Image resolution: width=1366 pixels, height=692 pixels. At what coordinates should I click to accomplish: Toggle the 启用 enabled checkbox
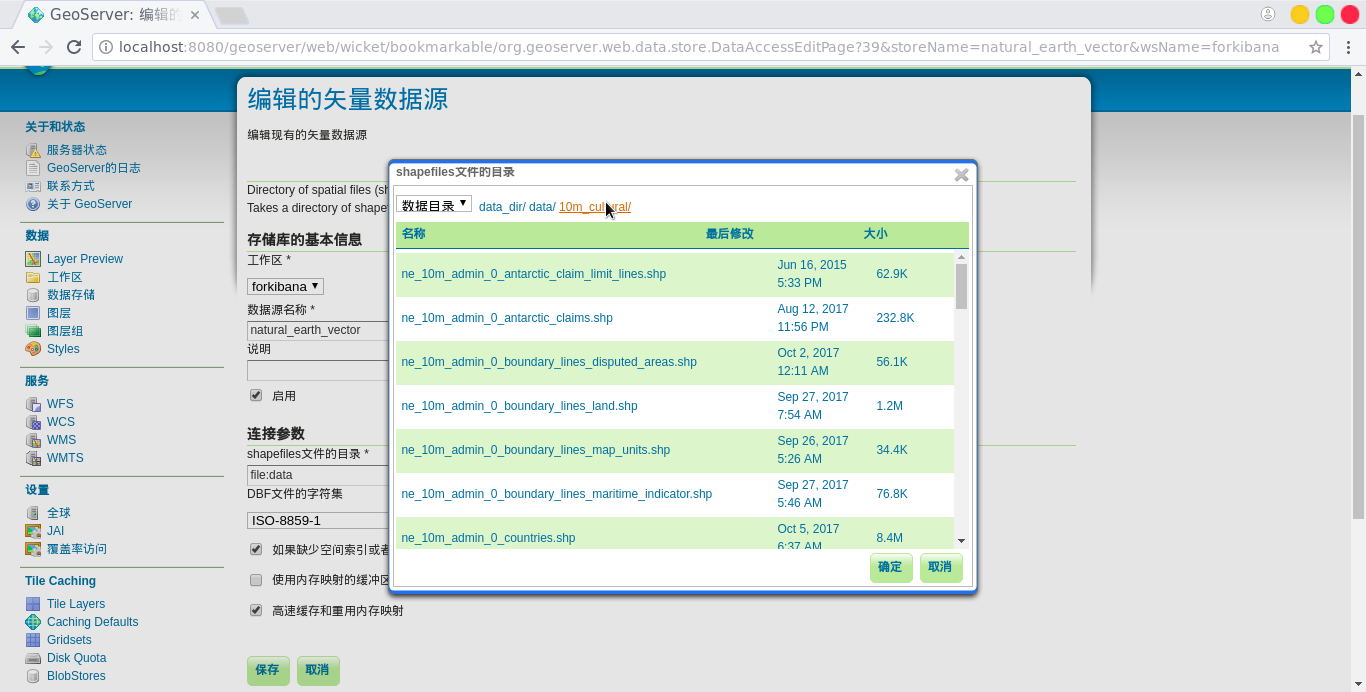click(256, 396)
